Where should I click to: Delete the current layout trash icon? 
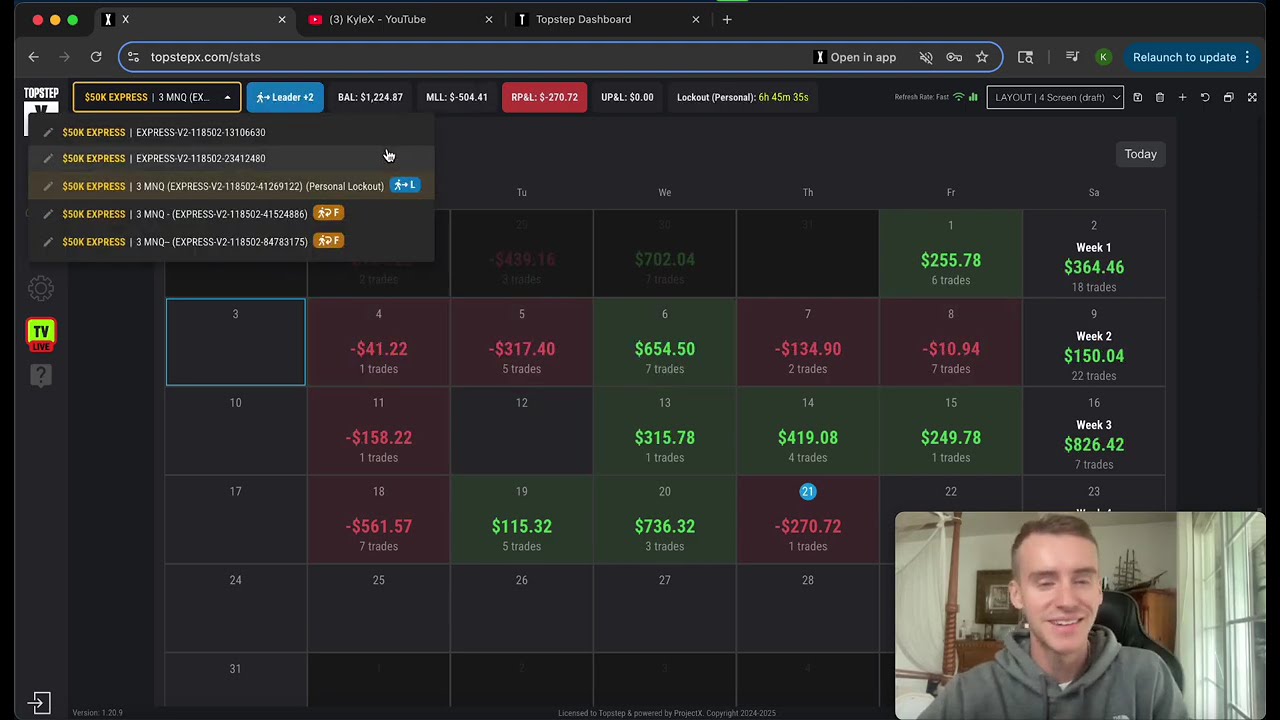(x=1160, y=97)
